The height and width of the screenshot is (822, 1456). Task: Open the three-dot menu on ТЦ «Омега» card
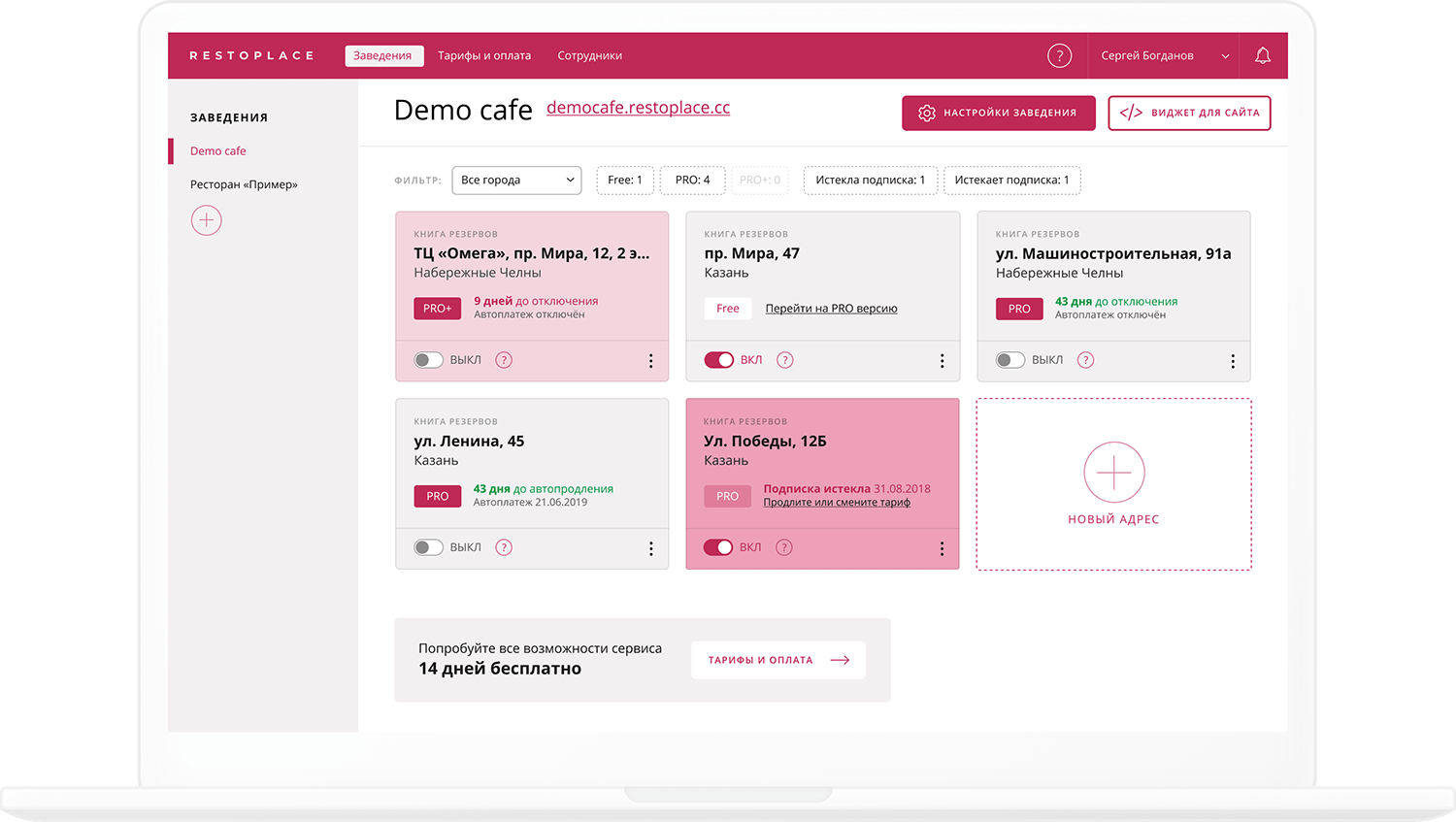click(x=650, y=361)
